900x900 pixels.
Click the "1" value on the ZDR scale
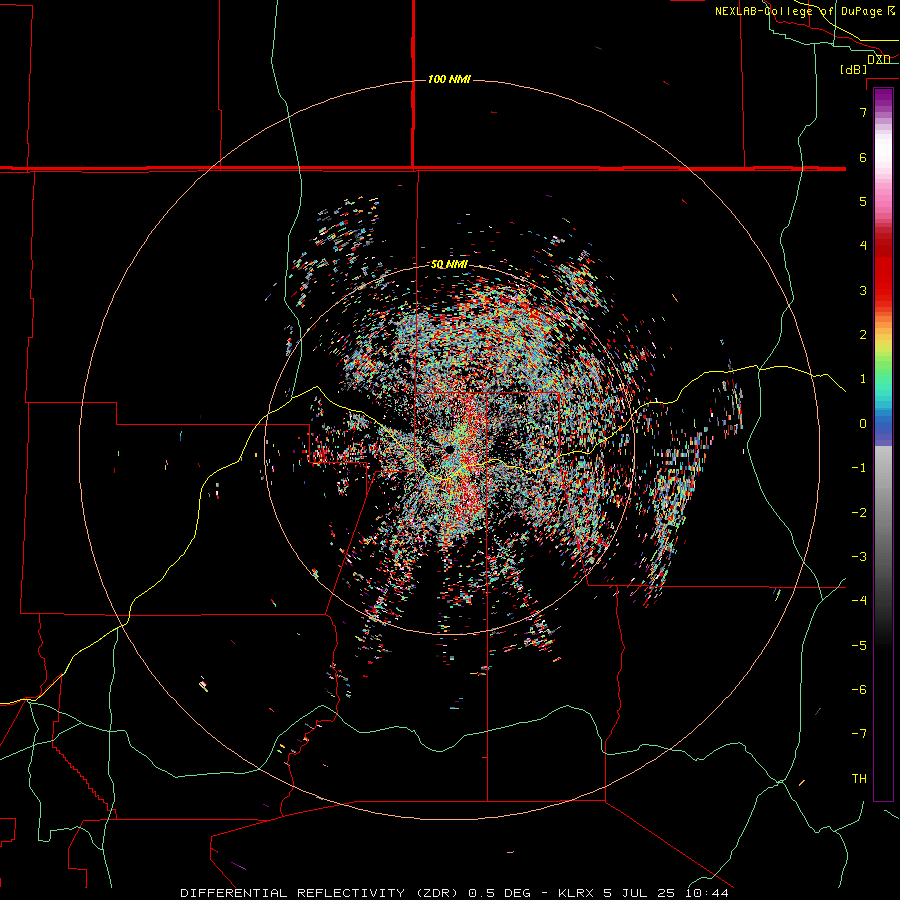point(863,379)
